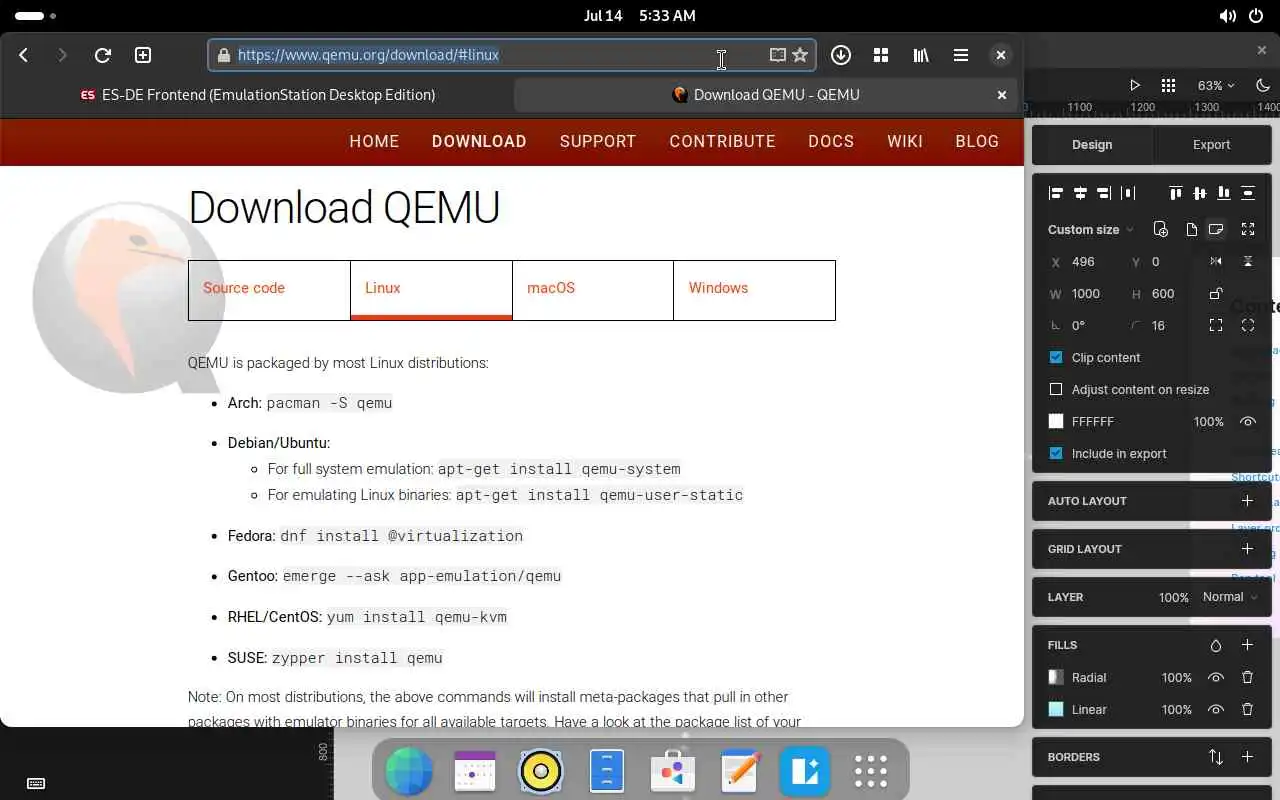The image size is (1280, 800).
Task: Add a new fill
Action: (x=1247, y=645)
